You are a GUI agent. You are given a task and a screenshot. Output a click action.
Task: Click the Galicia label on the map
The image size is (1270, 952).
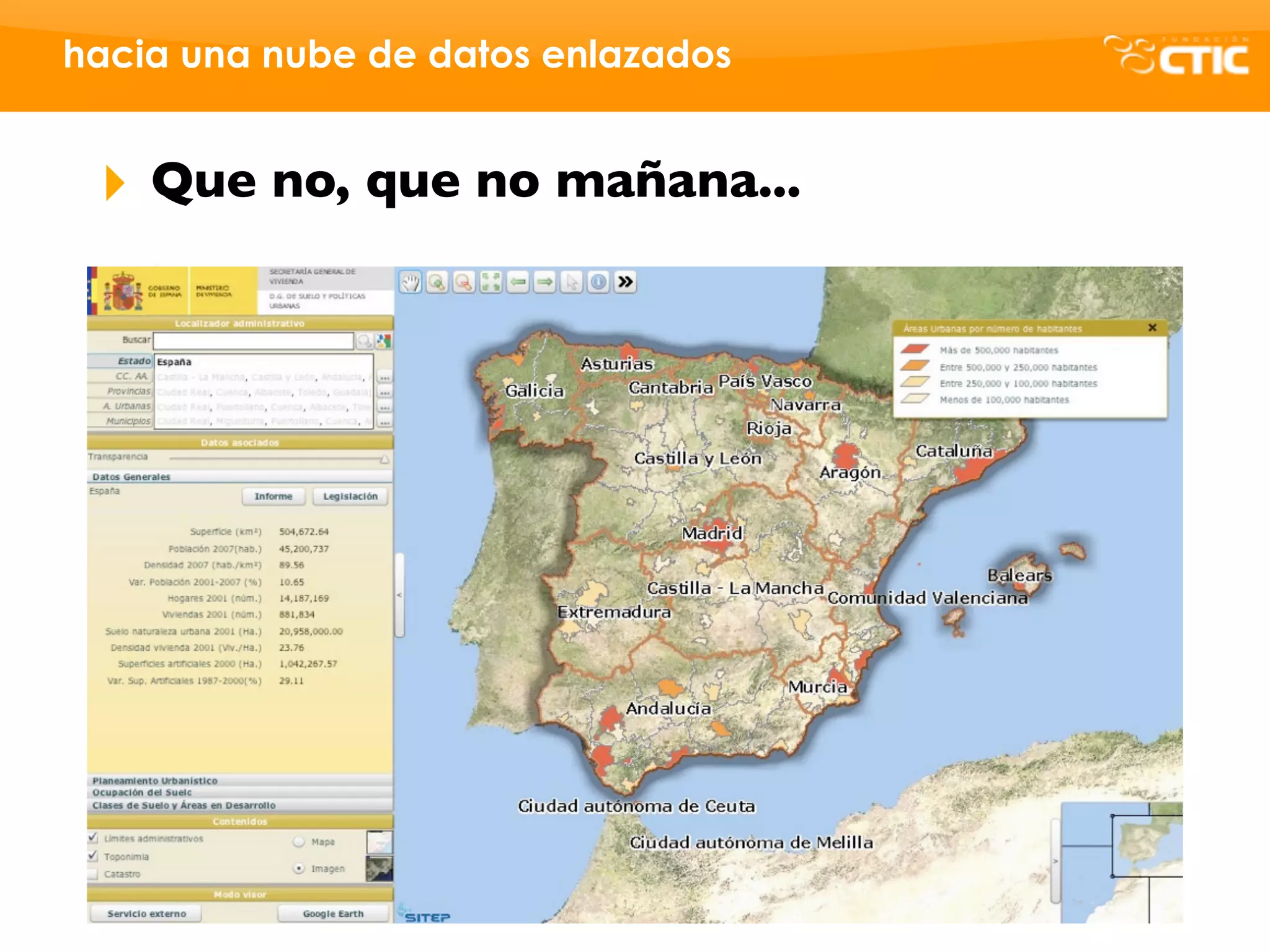pyautogui.click(x=535, y=390)
